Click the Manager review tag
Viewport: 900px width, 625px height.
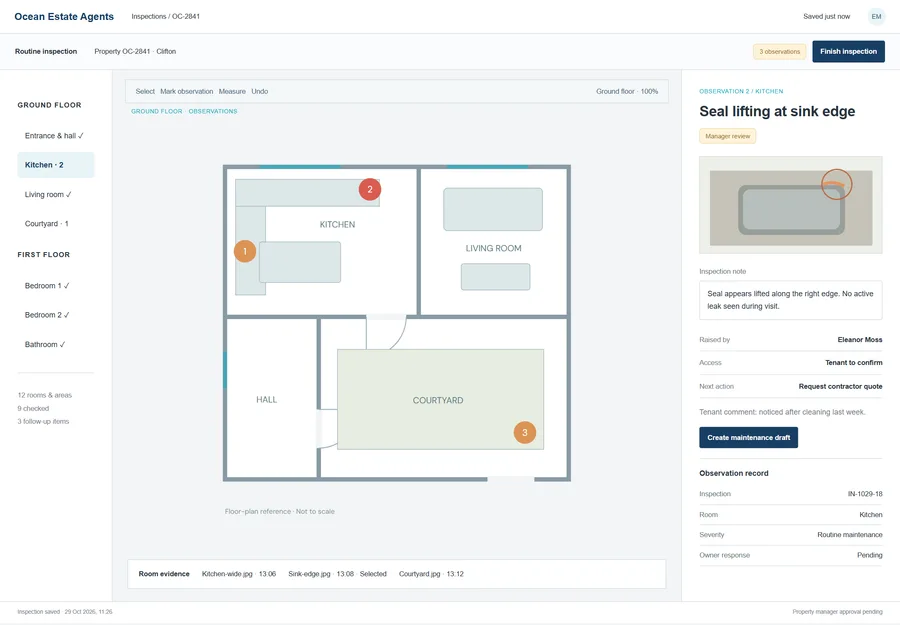(727, 136)
